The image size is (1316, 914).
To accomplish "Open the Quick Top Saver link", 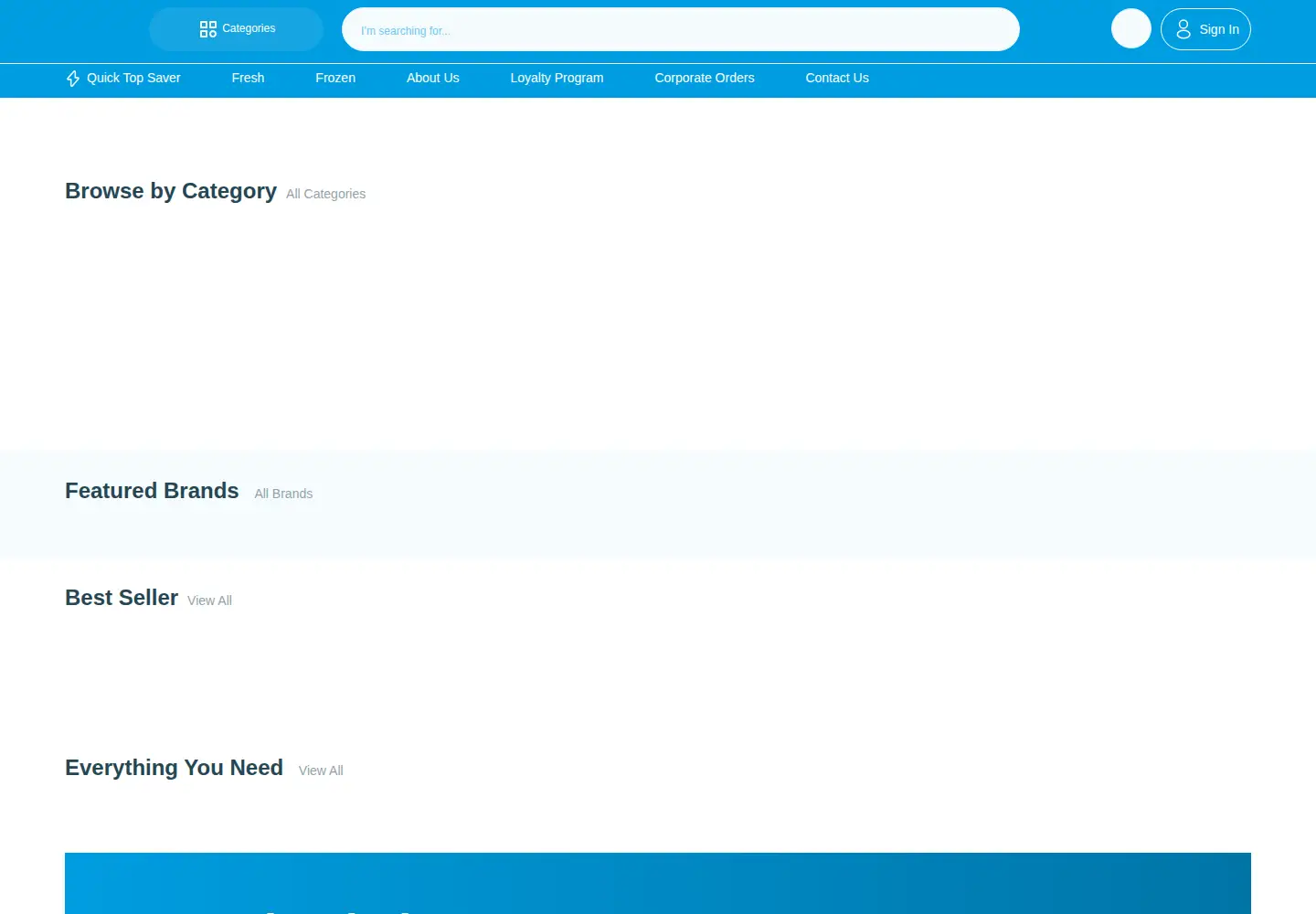I will [123, 79].
